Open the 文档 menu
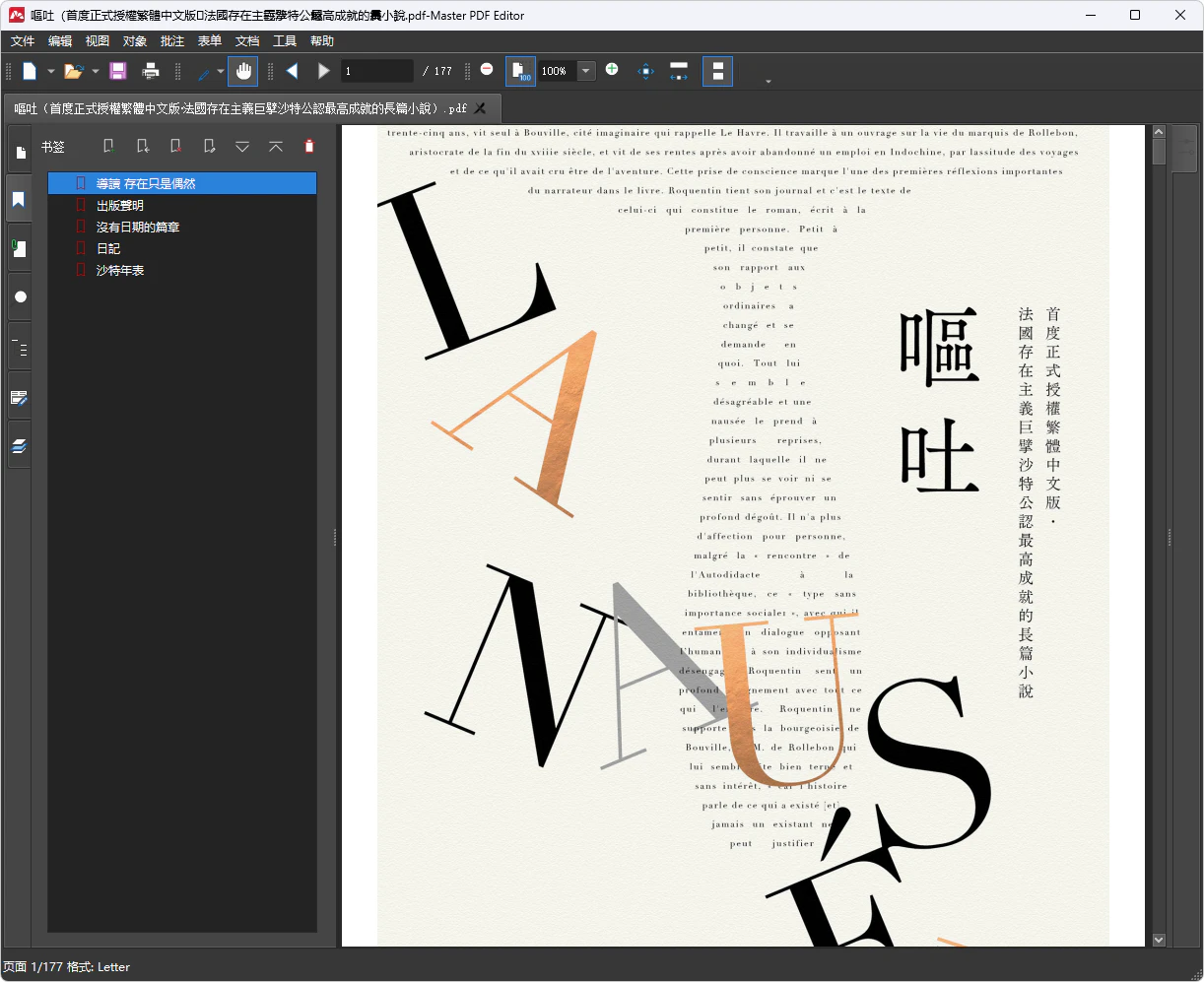Viewport: 1204px width, 982px height. click(x=247, y=41)
